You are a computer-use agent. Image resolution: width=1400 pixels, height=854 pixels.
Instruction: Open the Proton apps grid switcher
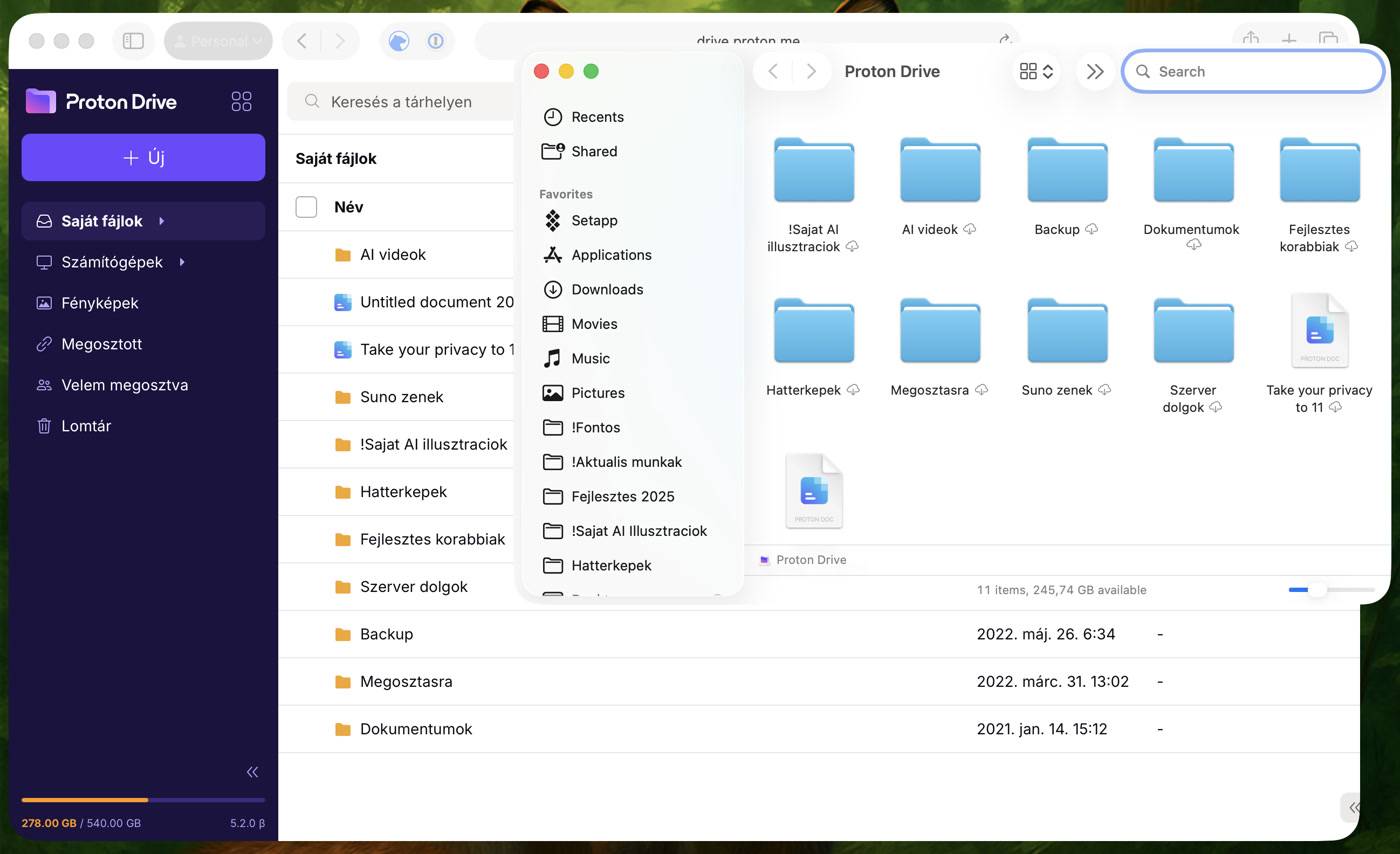241,101
